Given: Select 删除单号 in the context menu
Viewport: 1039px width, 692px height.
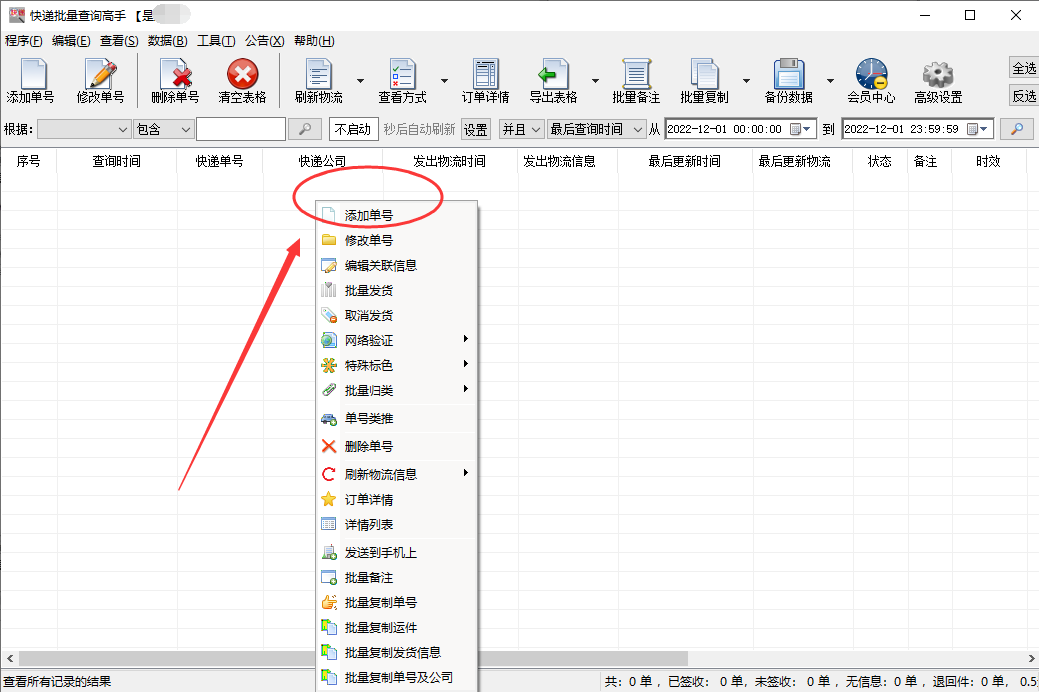Looking at the screenshot, I should click(397, 446).
